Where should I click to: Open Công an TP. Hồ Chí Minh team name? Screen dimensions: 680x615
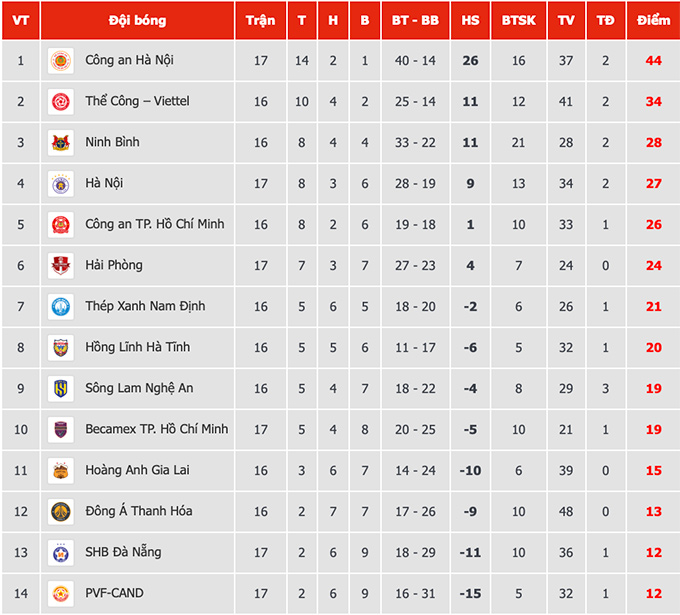pos(155,225)
